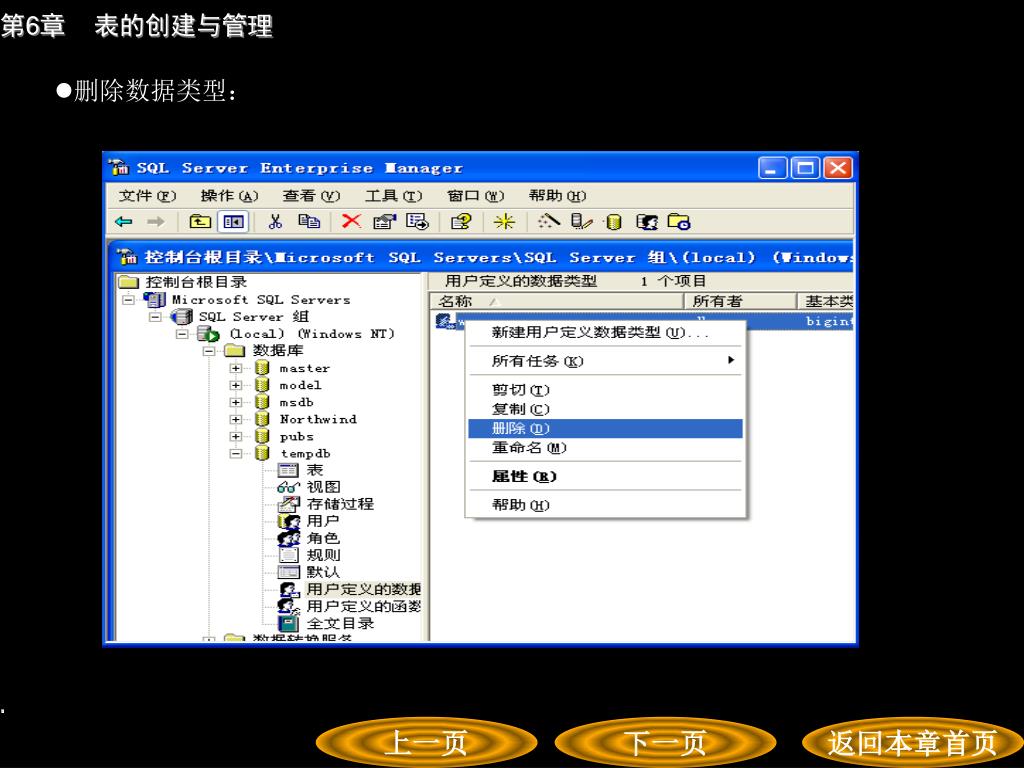Click the forward arrow toolbar icon
1024x768 pixels.
tap(155, 222)
